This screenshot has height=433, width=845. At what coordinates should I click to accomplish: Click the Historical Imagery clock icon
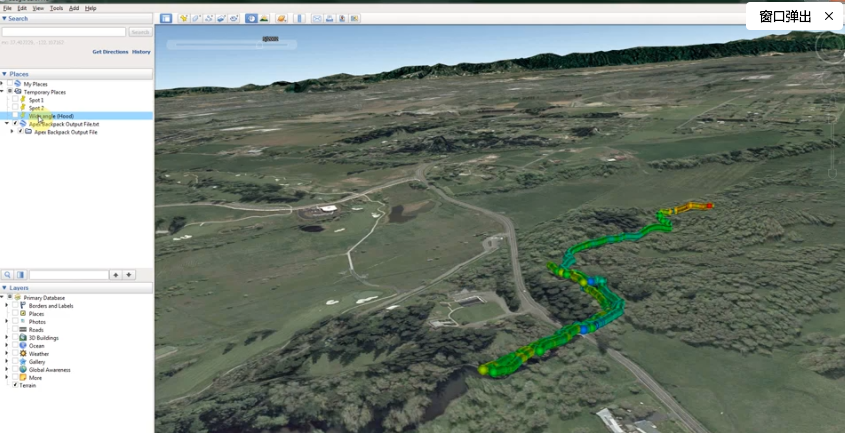pos(251,18)
